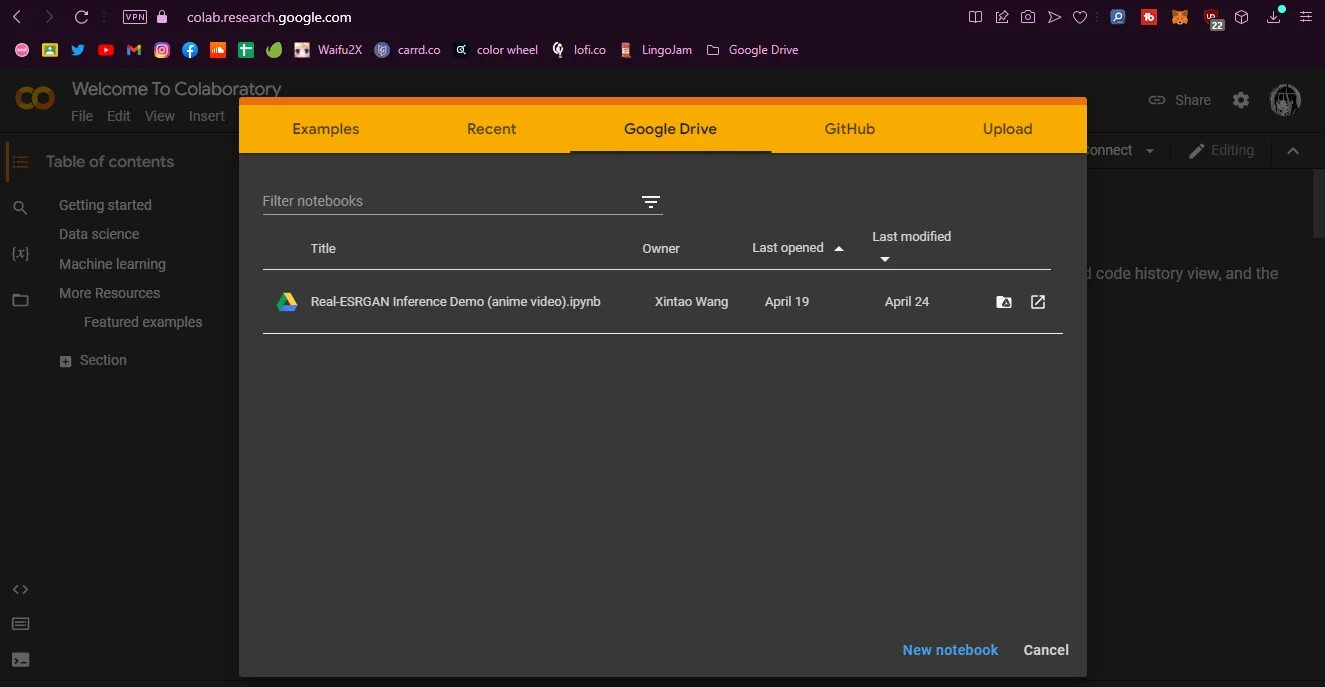Open the Connect dropdown arrow
Screen dimensions: 1325x687
(1150, 151)
